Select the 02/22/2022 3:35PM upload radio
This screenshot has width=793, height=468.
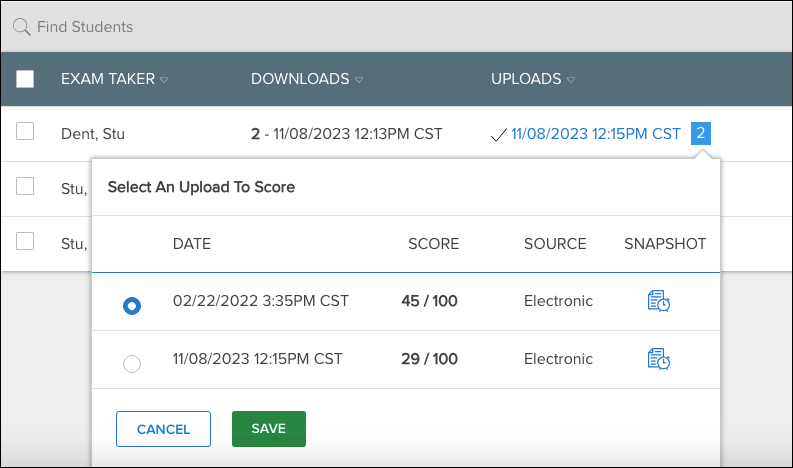coord(132,306)
